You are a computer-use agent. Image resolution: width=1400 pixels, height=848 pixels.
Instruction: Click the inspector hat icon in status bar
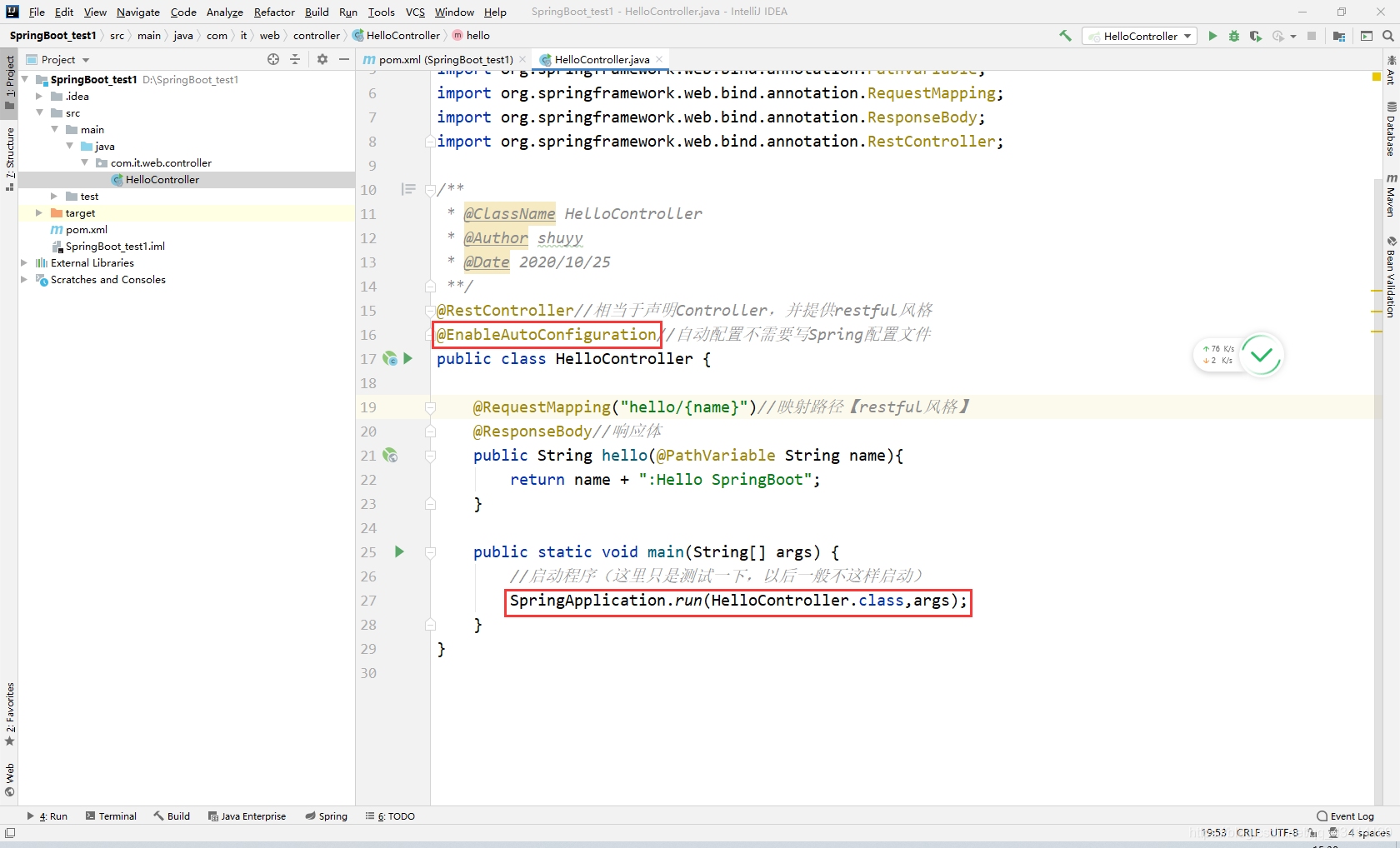coord(1333,833)
